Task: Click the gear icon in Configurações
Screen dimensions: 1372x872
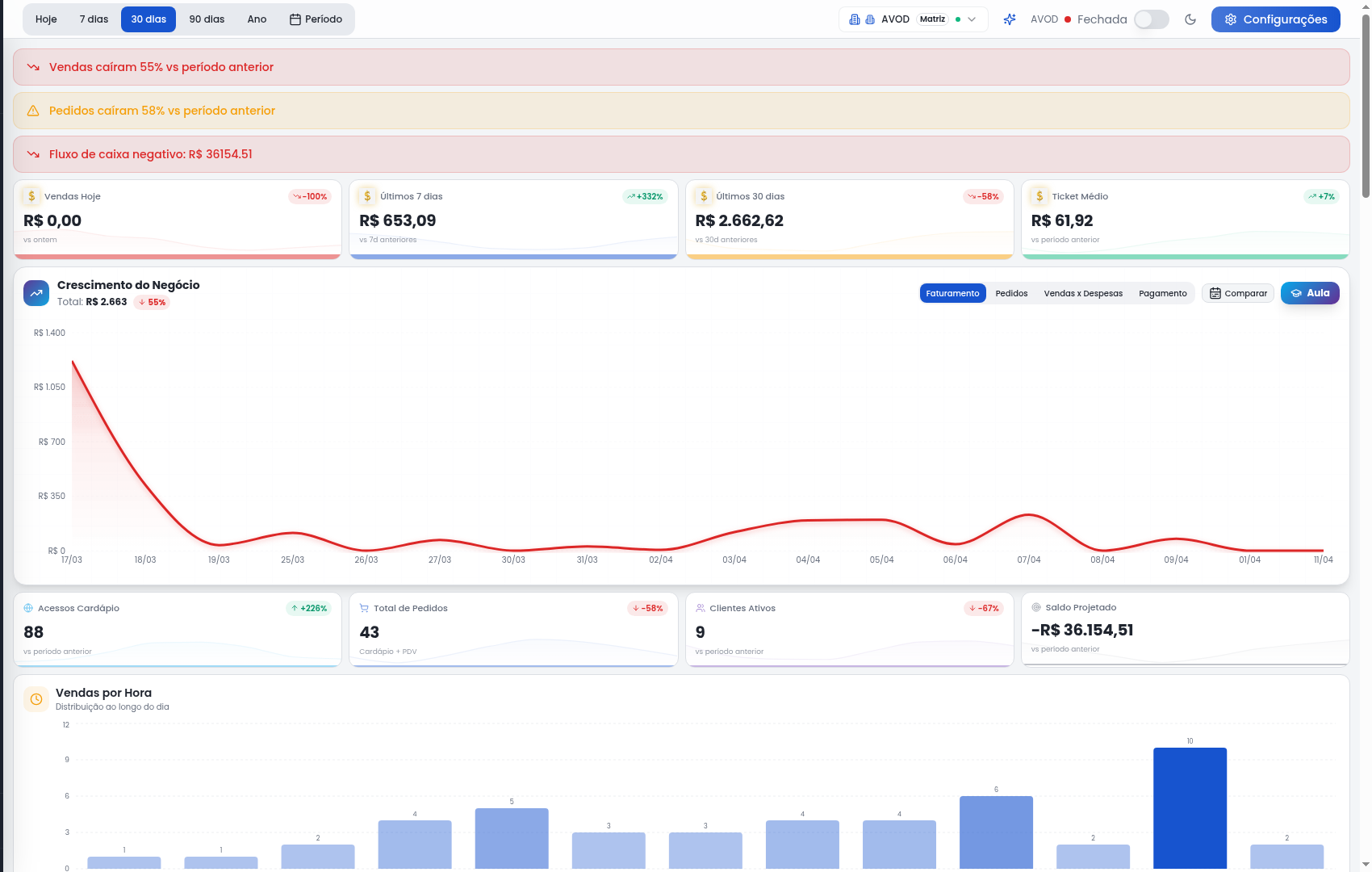Action: click(x=1231, y=19)
